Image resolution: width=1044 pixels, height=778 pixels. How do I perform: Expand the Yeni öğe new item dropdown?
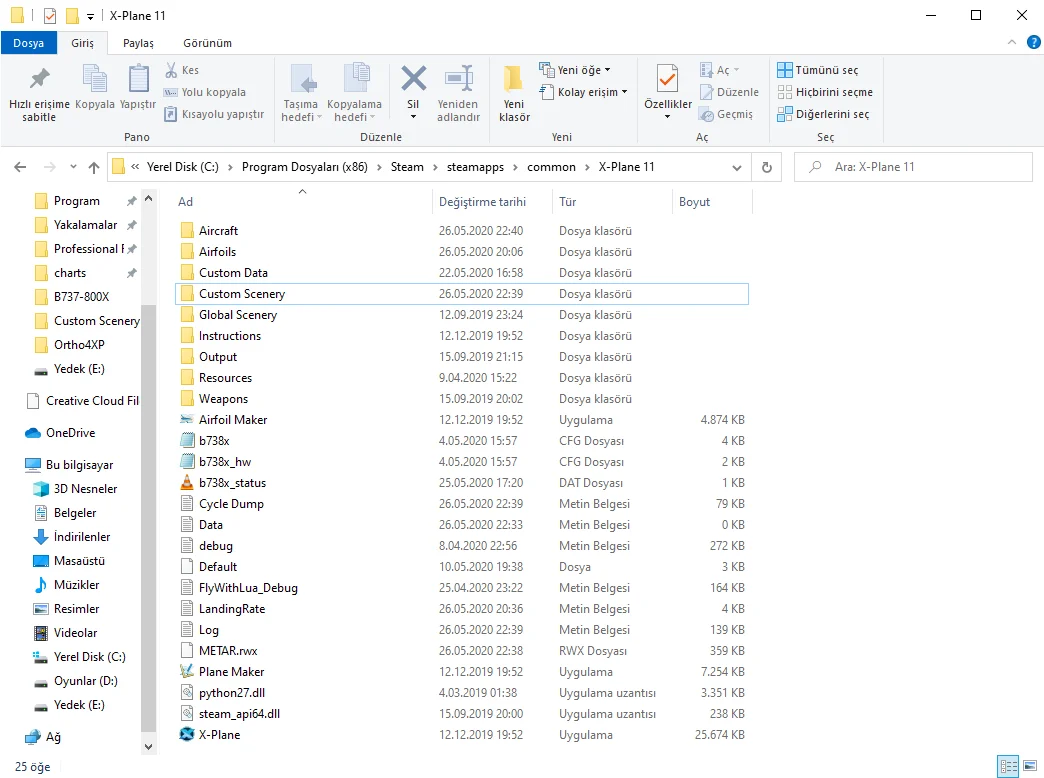click(x=607, y=70)
